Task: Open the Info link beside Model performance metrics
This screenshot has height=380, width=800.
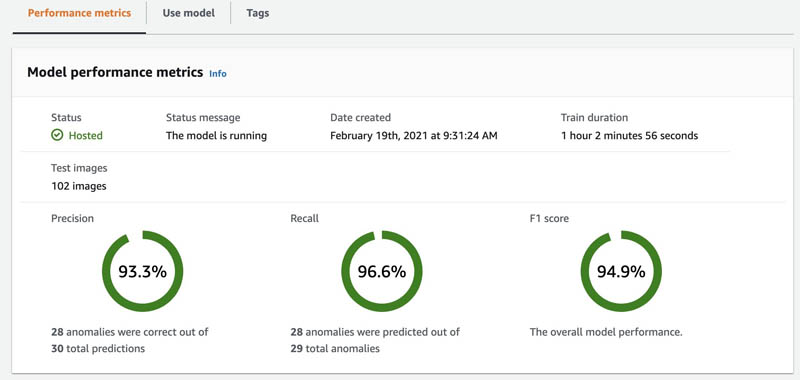Action: coord(218,73)
